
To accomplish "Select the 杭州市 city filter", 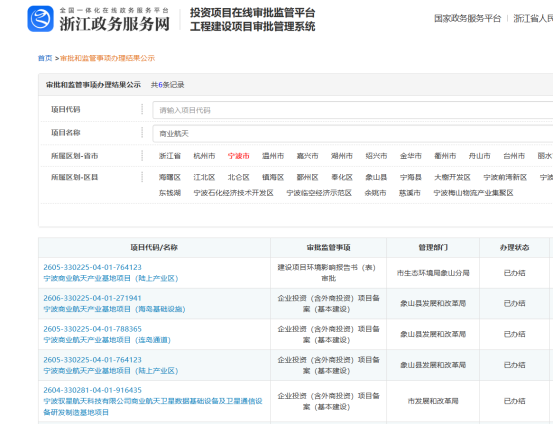I will tap(204, 156).
